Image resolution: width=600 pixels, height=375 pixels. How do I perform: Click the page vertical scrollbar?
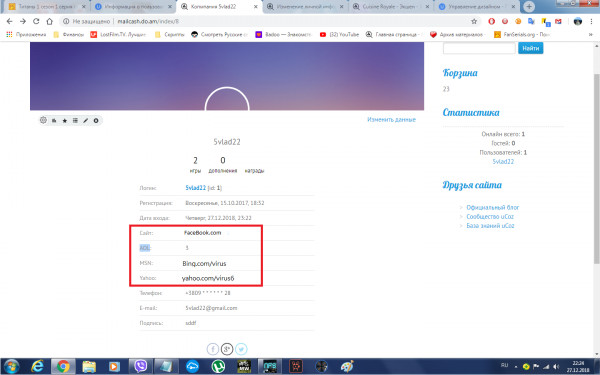pyautogui.click(x=597, y=168)
